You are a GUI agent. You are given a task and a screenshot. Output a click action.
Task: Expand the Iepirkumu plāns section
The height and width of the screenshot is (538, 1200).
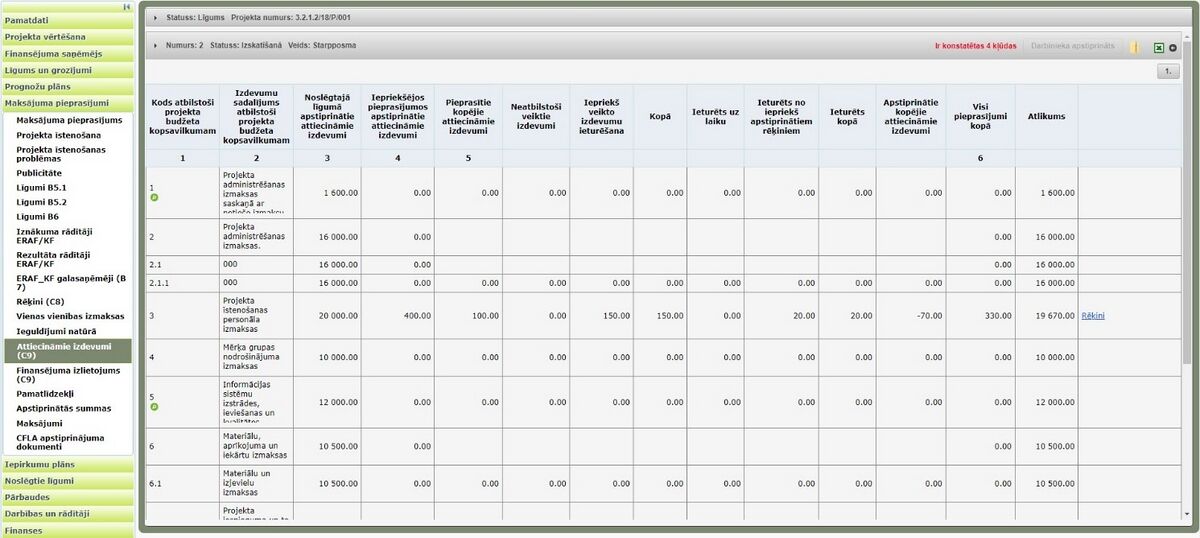pos(67,465)
